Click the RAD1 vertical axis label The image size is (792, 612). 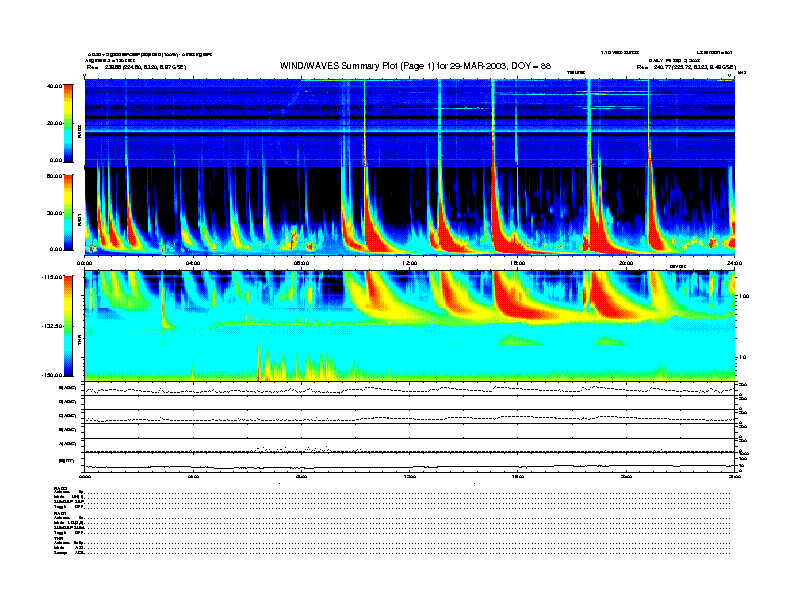click(x=80, y=220)
